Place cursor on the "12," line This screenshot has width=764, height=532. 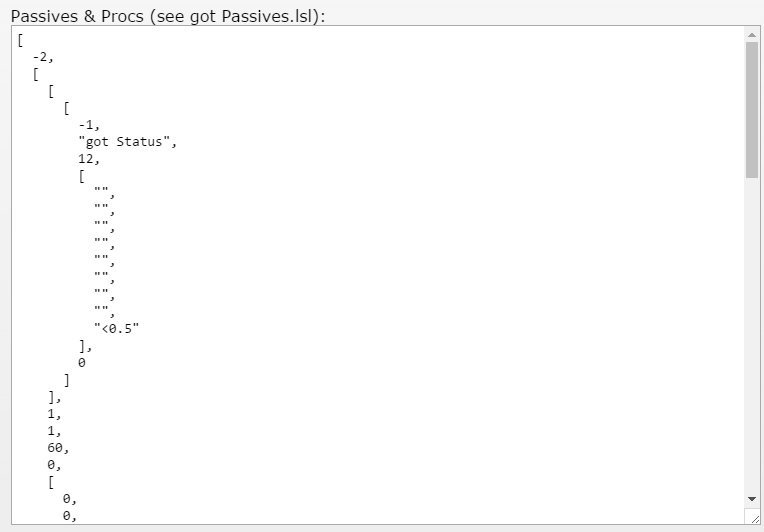click(90, 158)
